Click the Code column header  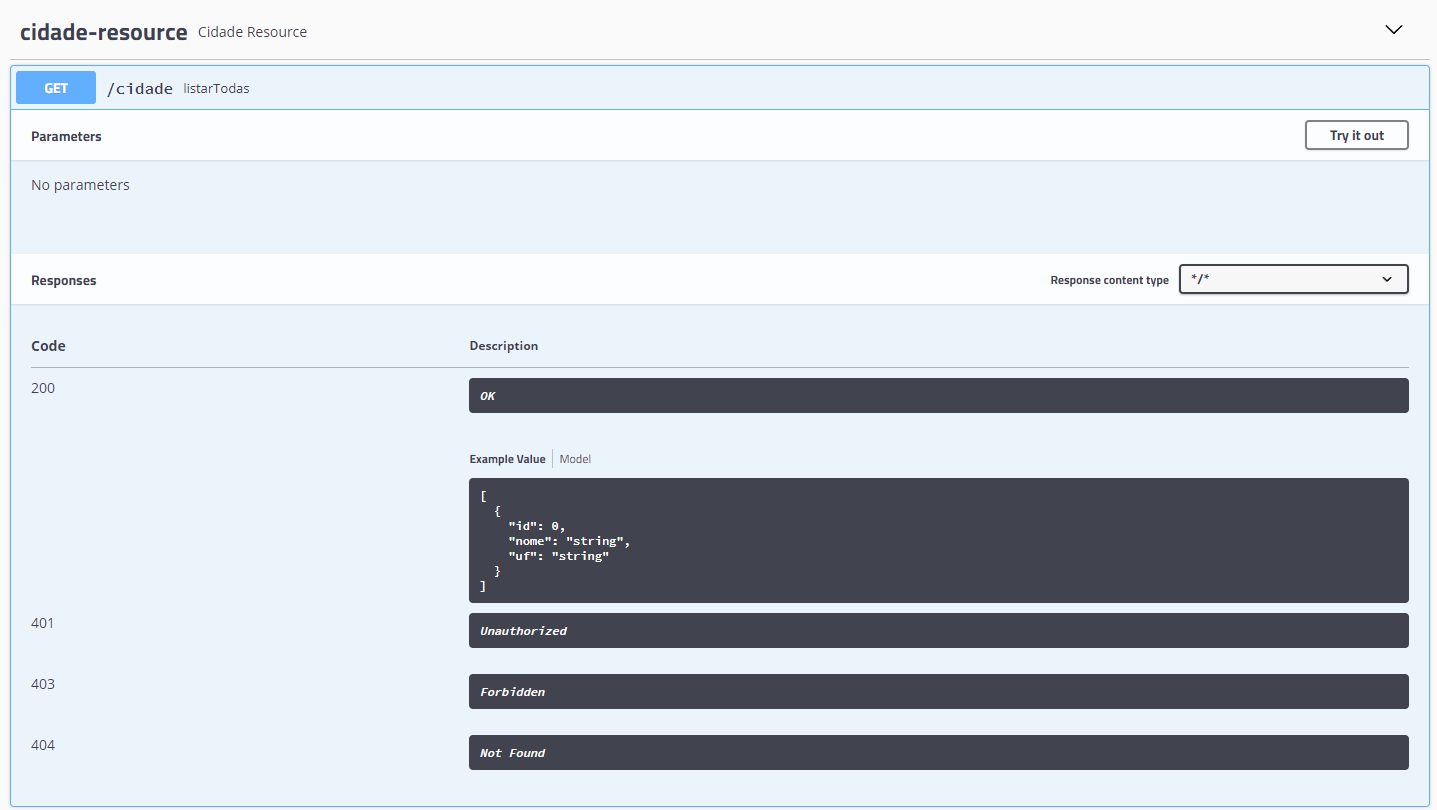click(x=48, y=345)
